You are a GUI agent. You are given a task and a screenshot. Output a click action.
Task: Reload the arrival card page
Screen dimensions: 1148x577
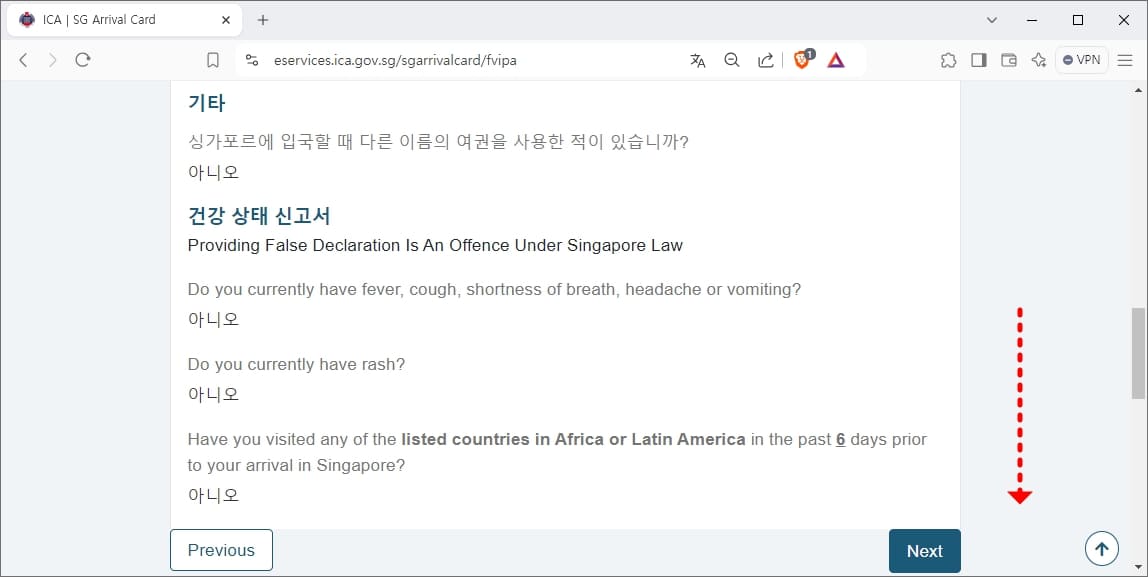[x=83, y=60]
